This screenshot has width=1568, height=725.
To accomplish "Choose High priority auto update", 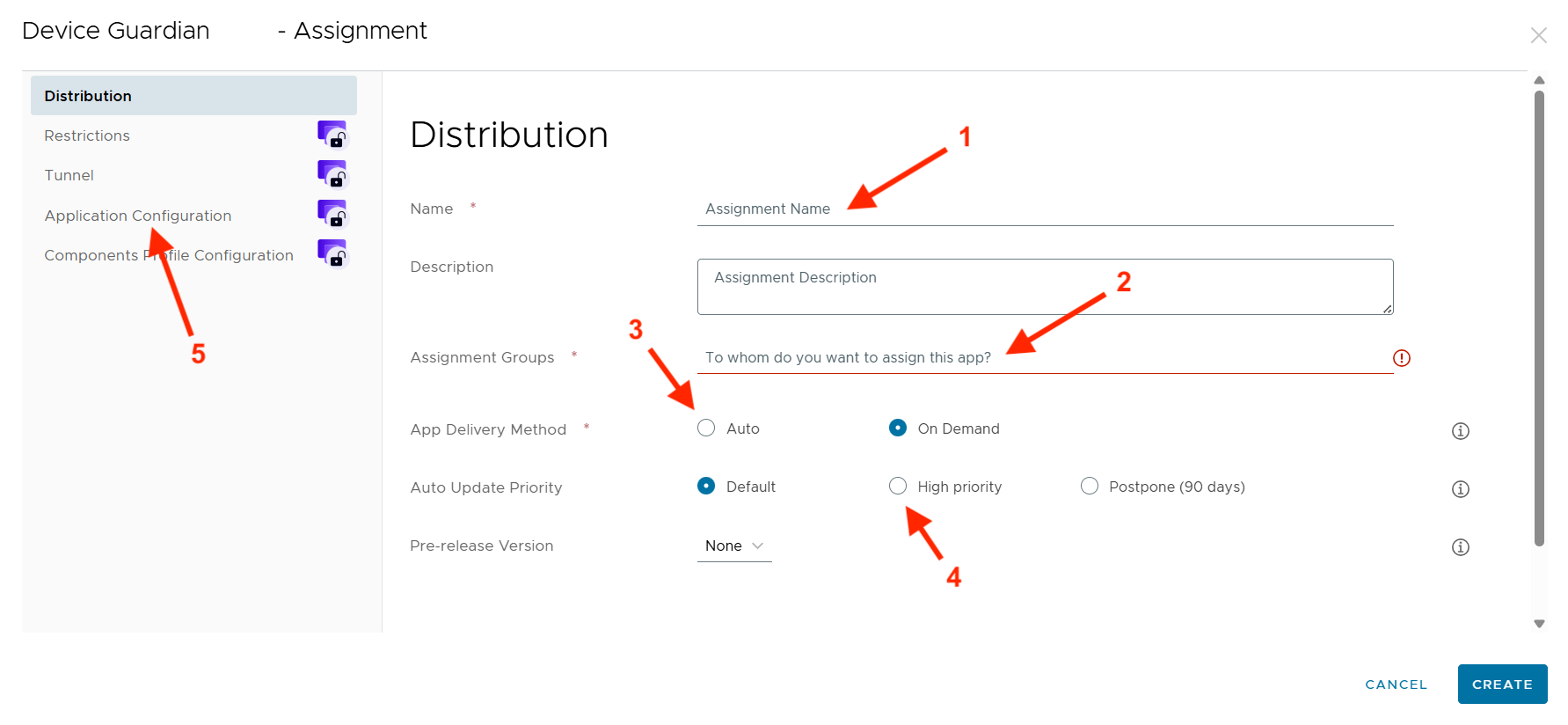I will (897, 487).
